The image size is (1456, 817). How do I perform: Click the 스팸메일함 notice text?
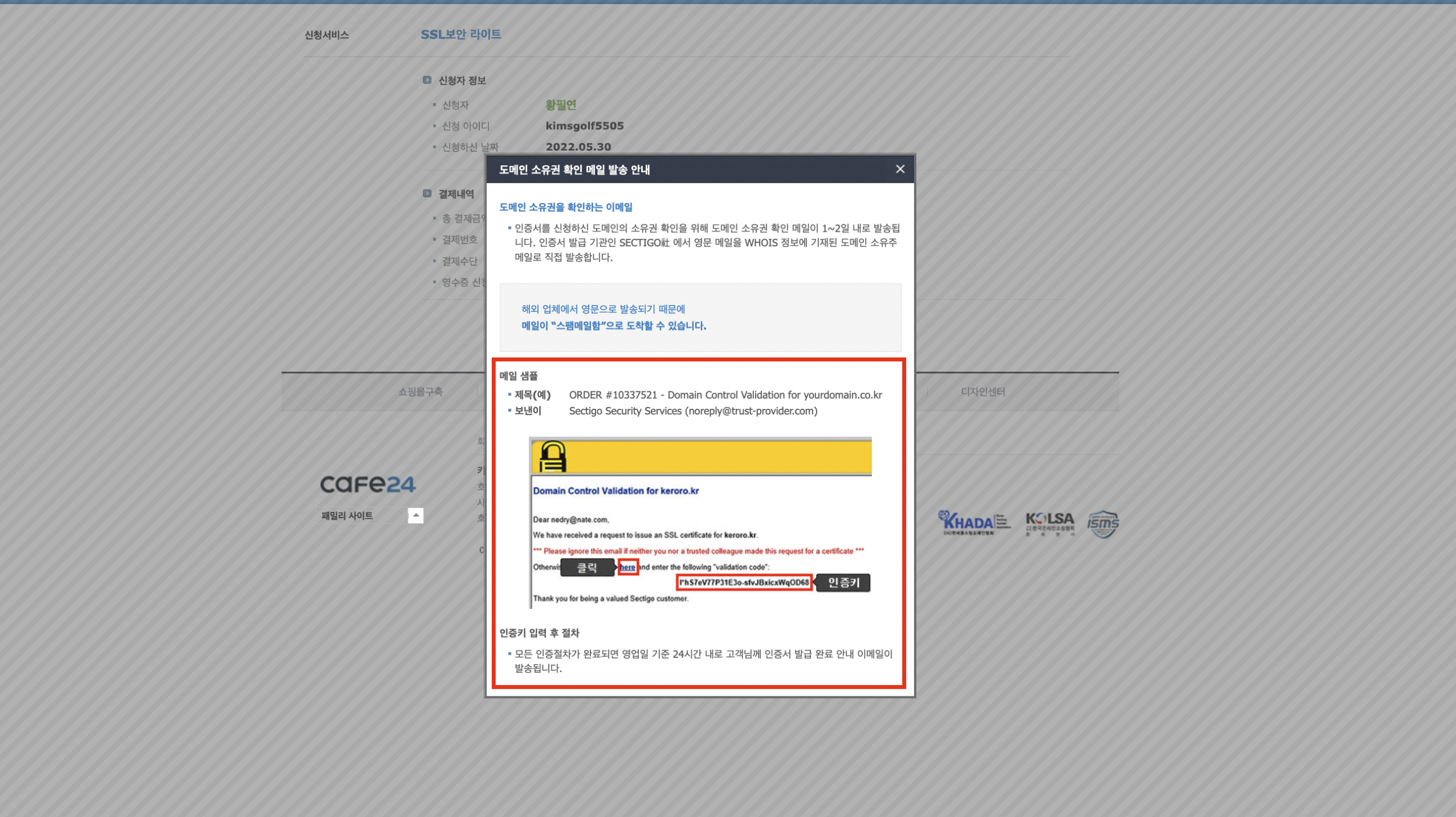[614, 325]
